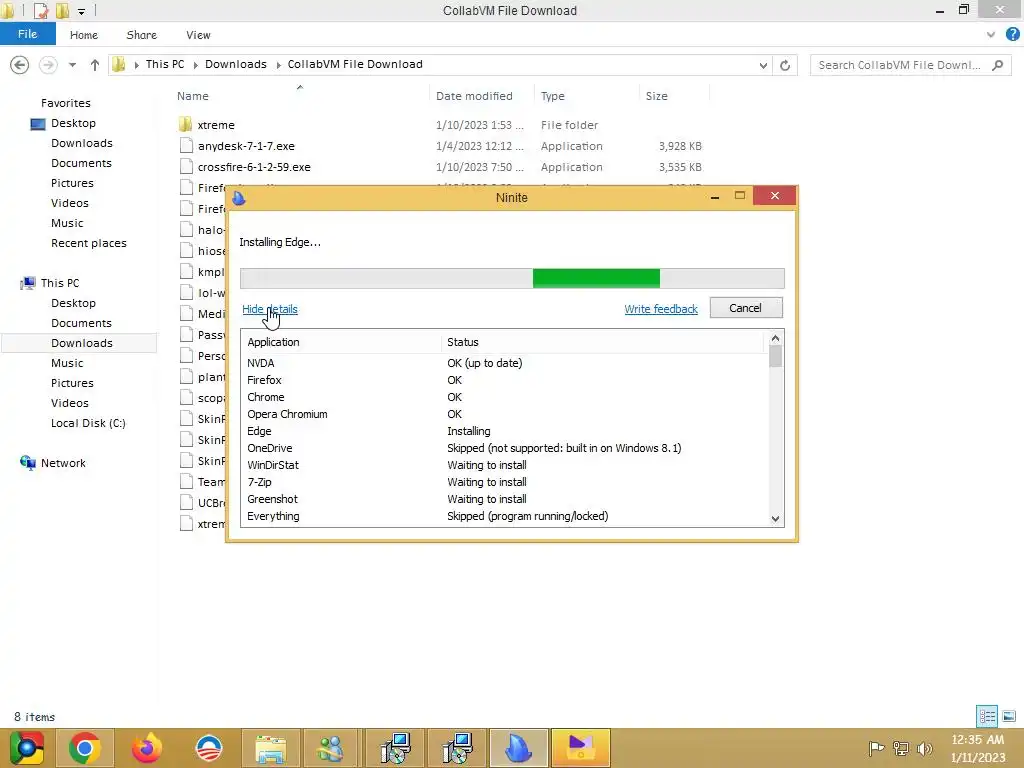Select Local Disk (C:) in sidebar

pos(88,423)
